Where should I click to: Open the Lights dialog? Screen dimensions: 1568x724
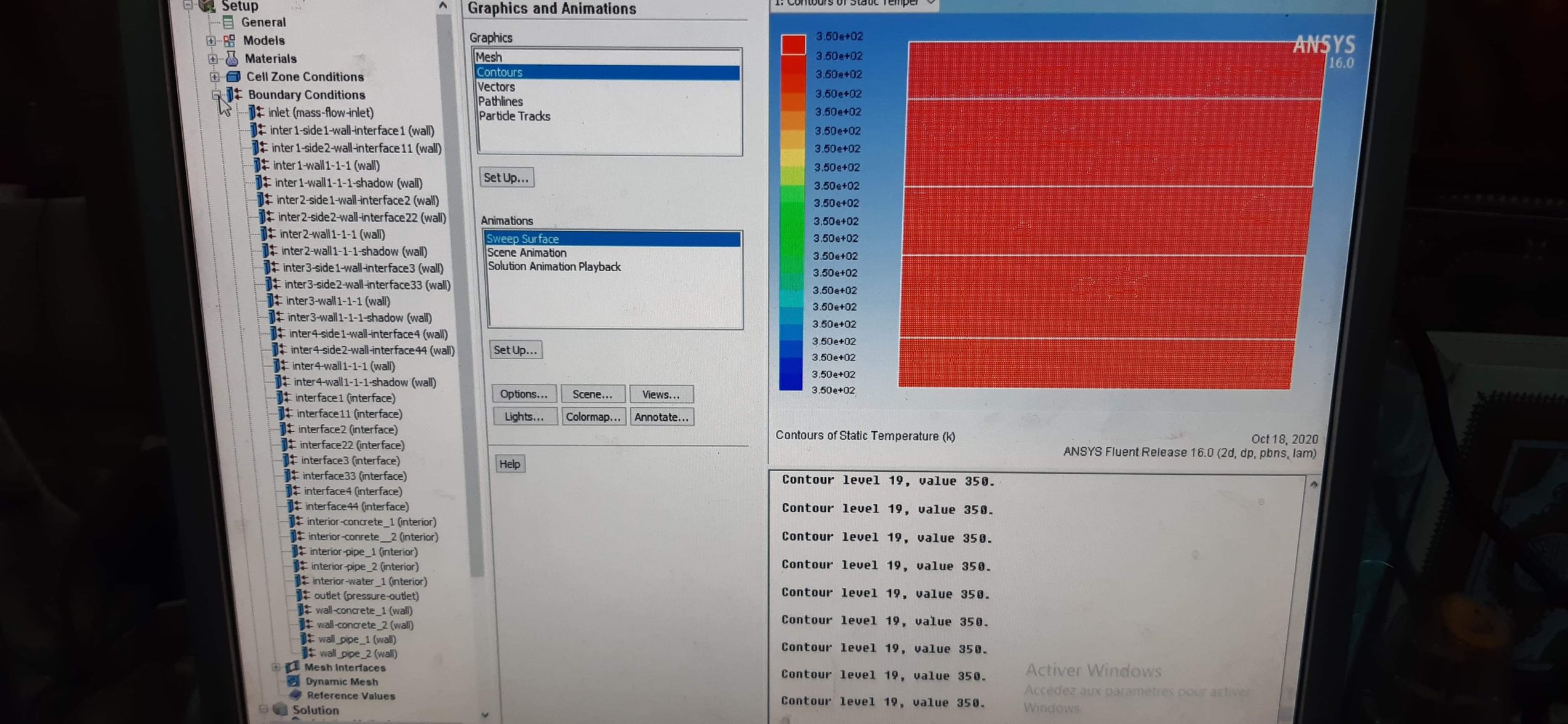pyautogui.click(x=524, y=417)
